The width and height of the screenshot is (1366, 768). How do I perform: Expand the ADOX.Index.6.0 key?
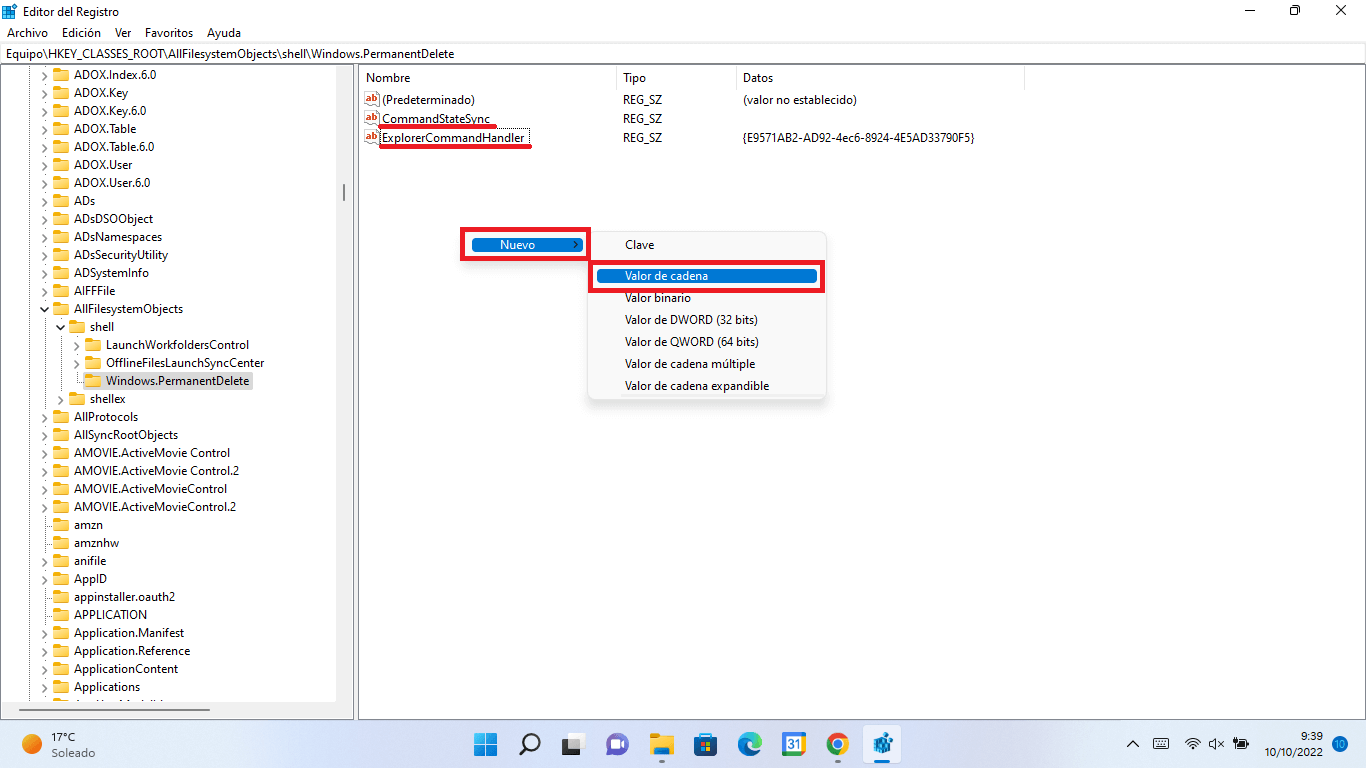point(44,75)
